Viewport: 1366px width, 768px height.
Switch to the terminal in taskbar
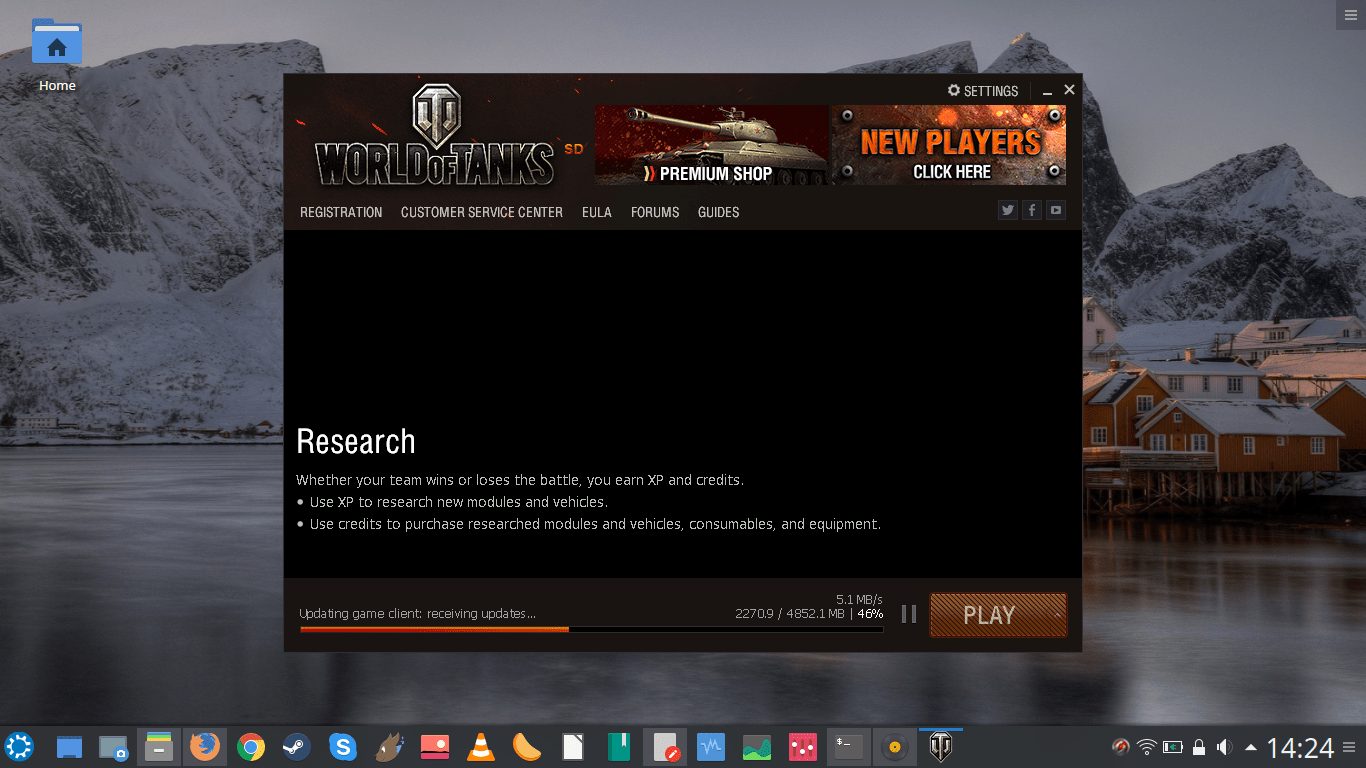point(849,747)
